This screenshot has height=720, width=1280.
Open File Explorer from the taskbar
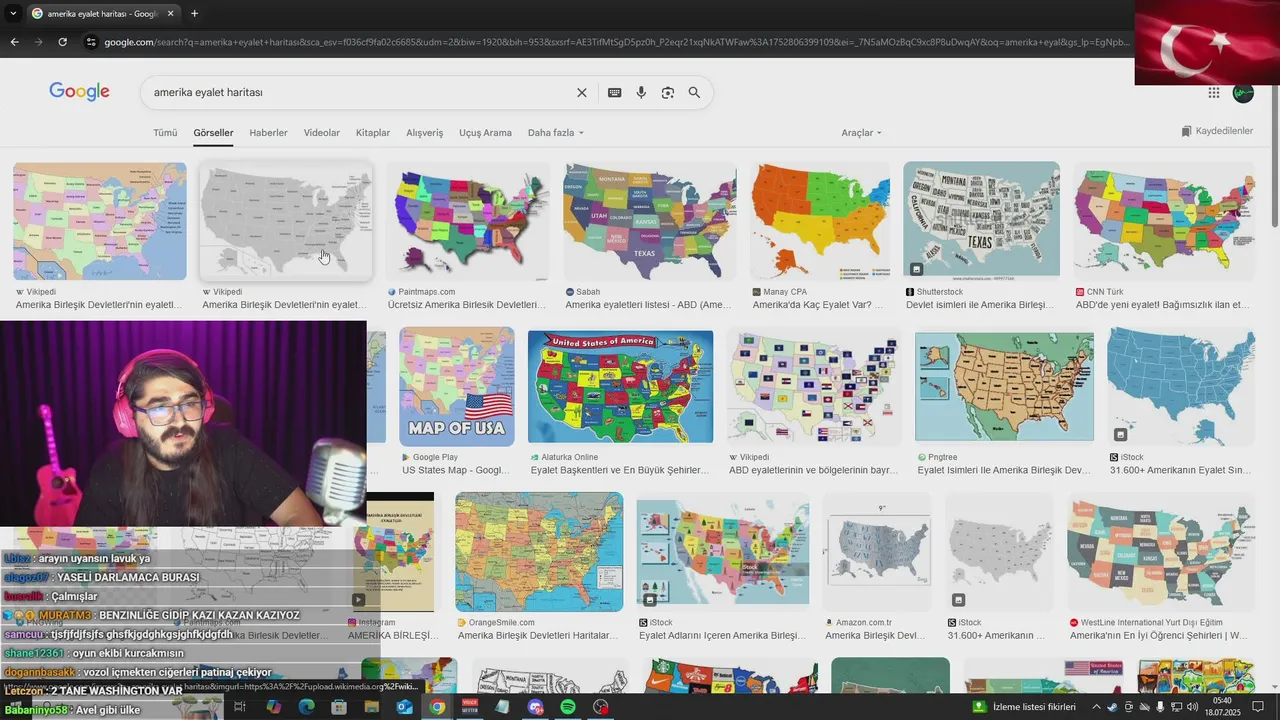(x=372, y=707)
